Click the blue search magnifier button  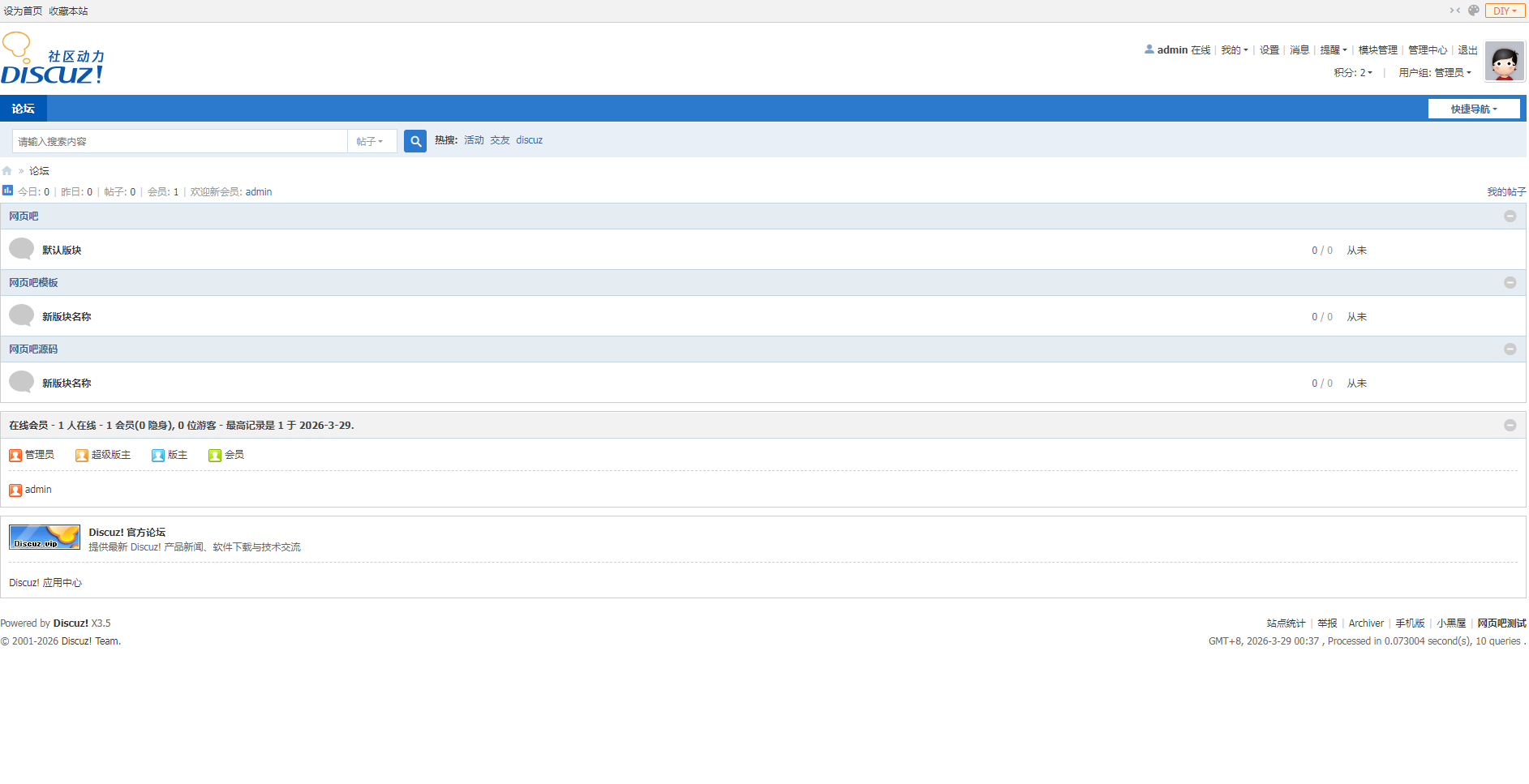415,141
